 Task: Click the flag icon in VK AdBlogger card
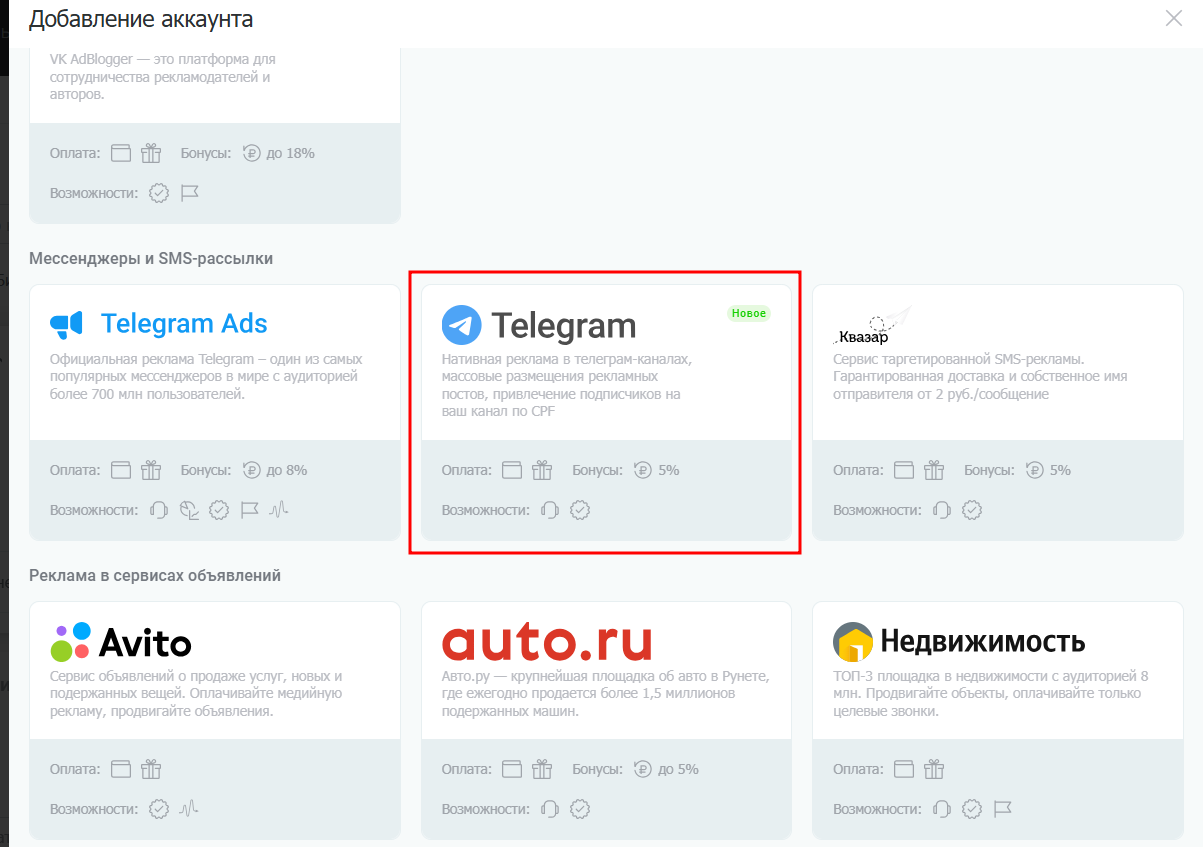tap(190, 193)
